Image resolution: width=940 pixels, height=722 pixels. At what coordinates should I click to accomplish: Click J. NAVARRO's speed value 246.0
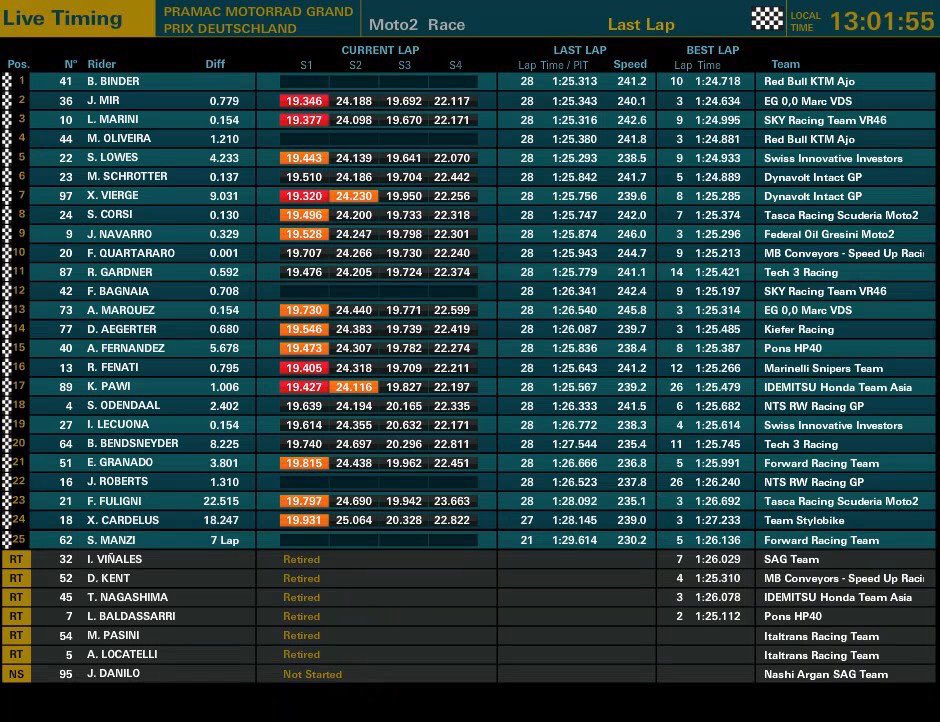tap(632, 234)
